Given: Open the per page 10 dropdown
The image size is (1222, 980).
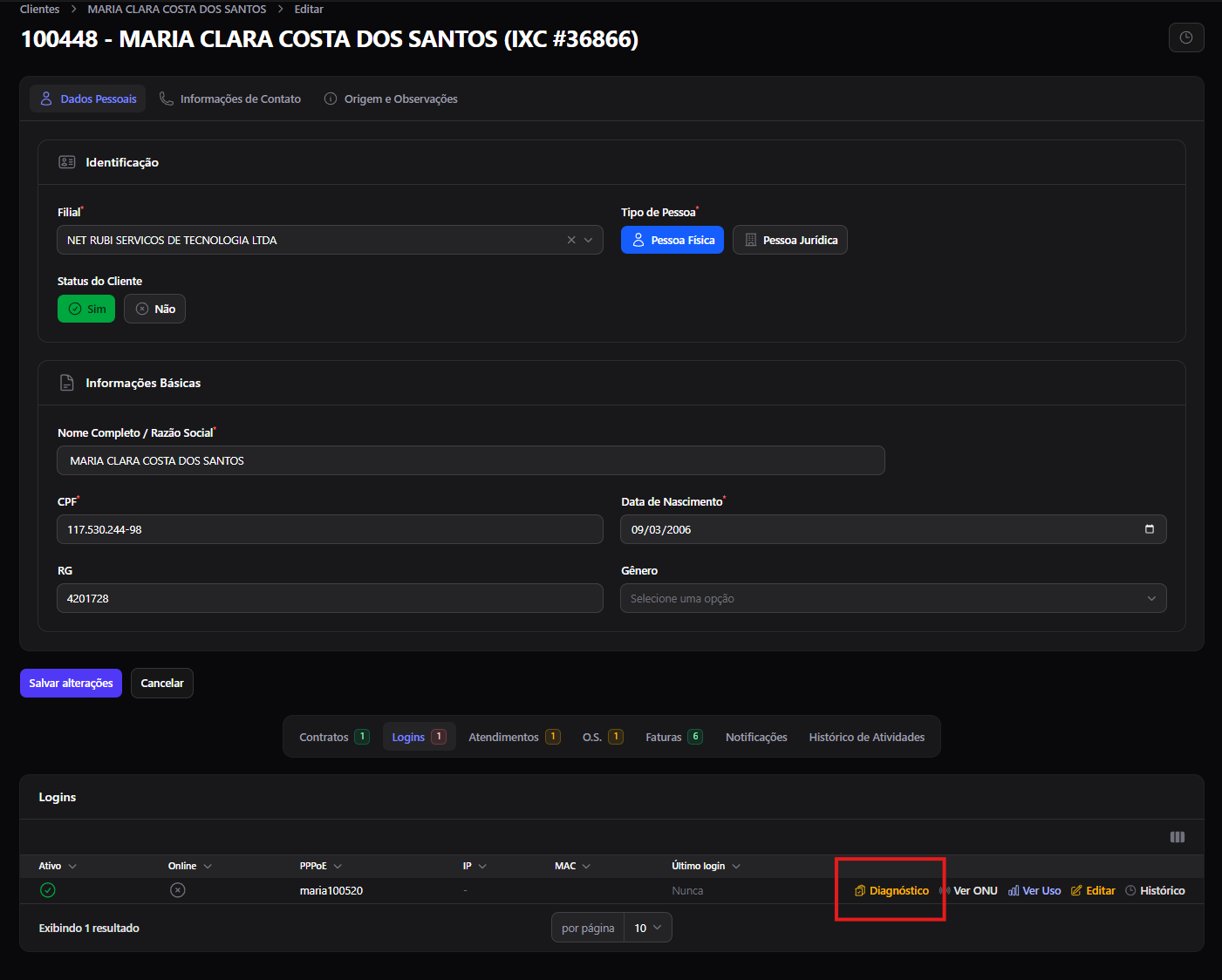Looking at the screenshot, I should point(648,928).
